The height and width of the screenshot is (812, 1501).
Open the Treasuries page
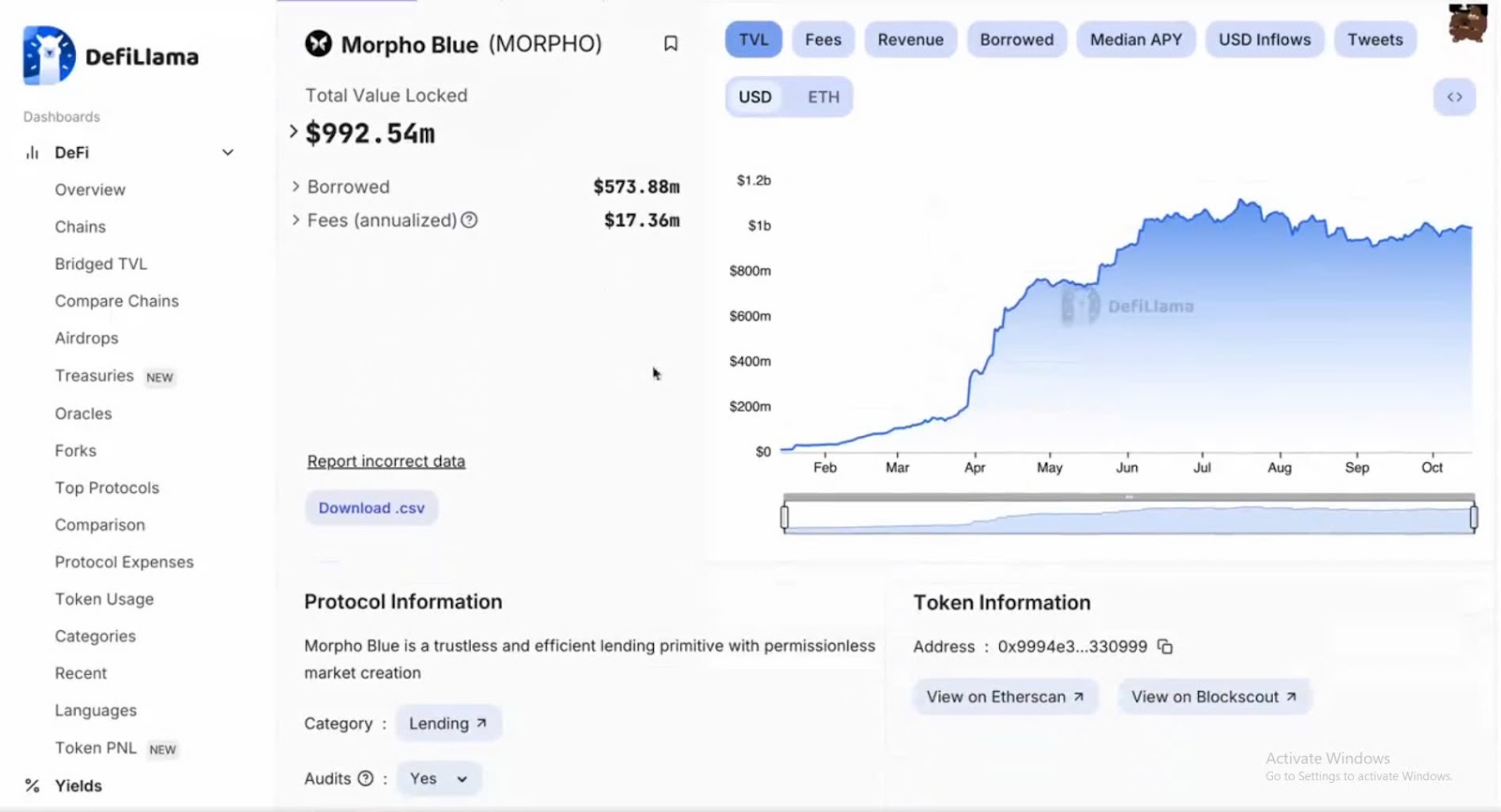[95, 375]
